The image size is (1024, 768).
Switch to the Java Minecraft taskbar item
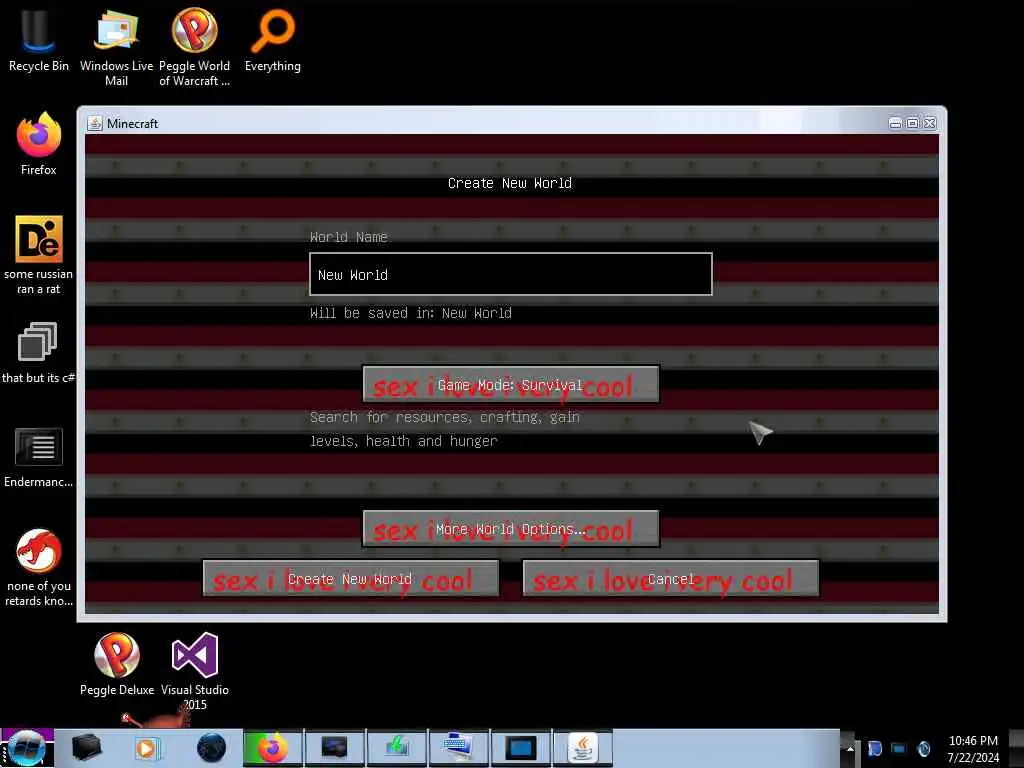click(583, 748)
